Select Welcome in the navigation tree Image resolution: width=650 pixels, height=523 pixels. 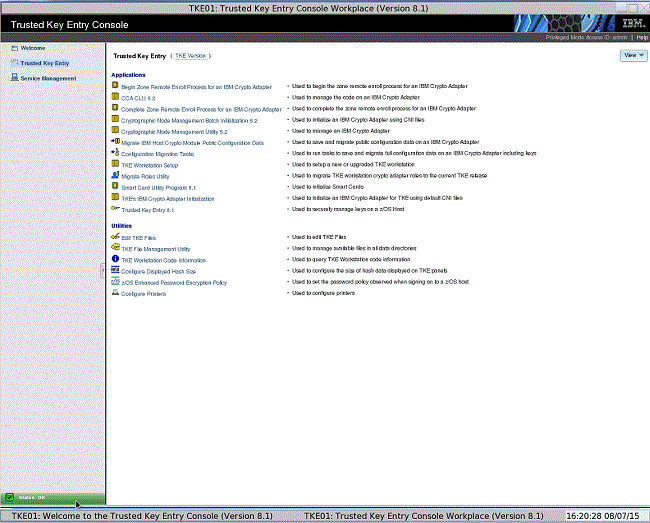tap(32, 47)
